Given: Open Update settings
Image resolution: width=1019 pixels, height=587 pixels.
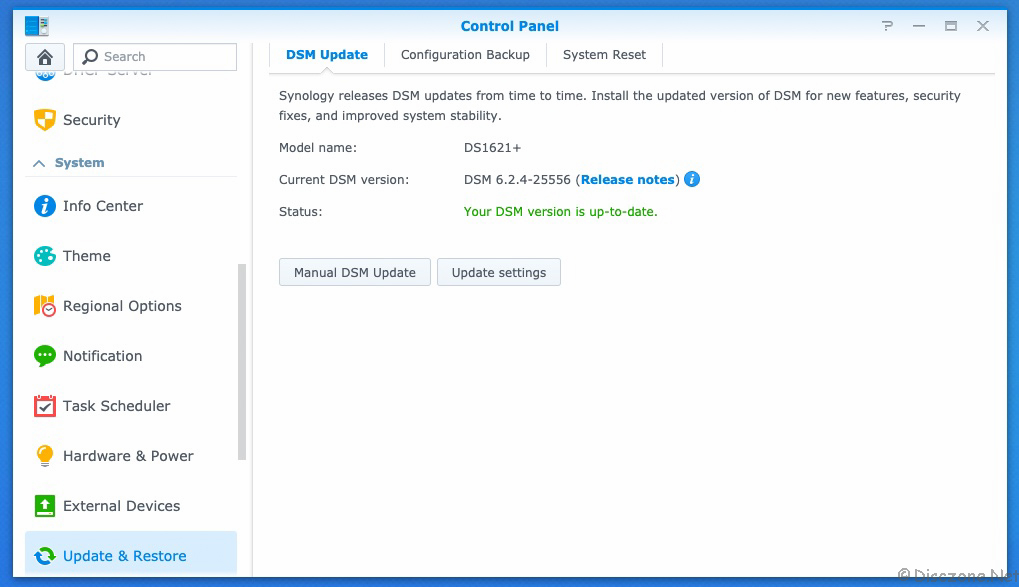Looking at the screenshot, I should coord(499,272).
